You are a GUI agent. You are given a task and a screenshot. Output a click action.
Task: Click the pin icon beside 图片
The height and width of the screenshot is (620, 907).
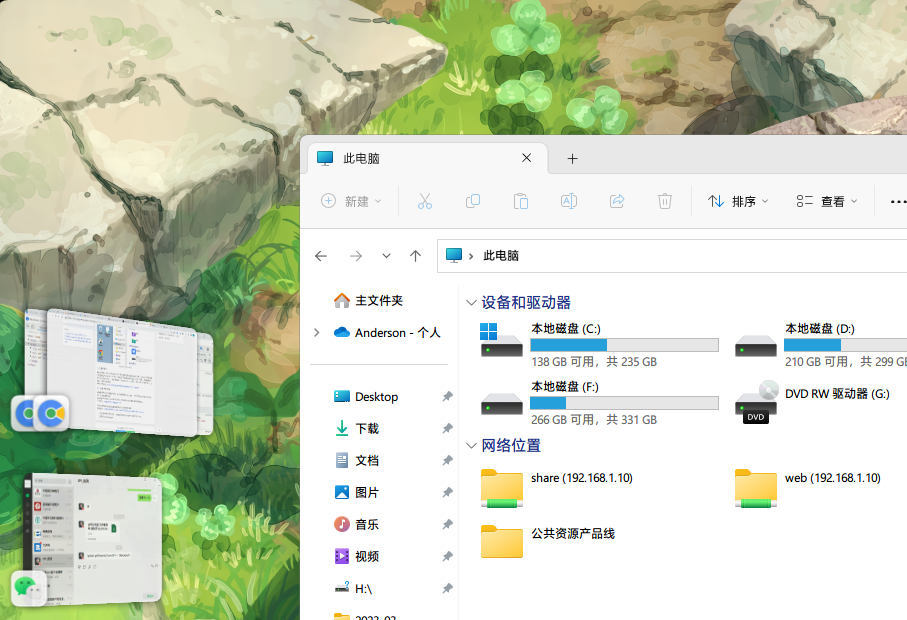(x=447, y=492)
